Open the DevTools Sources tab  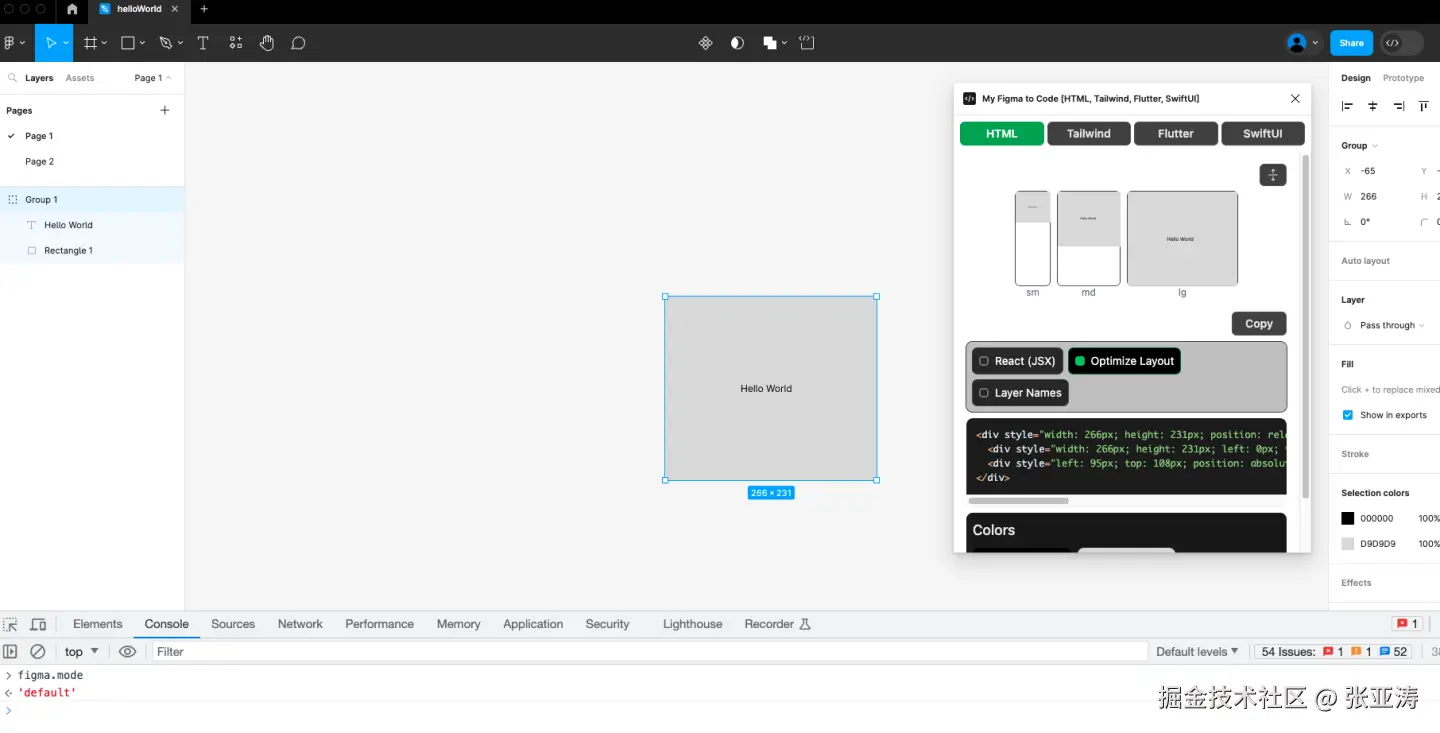(233, 624)
